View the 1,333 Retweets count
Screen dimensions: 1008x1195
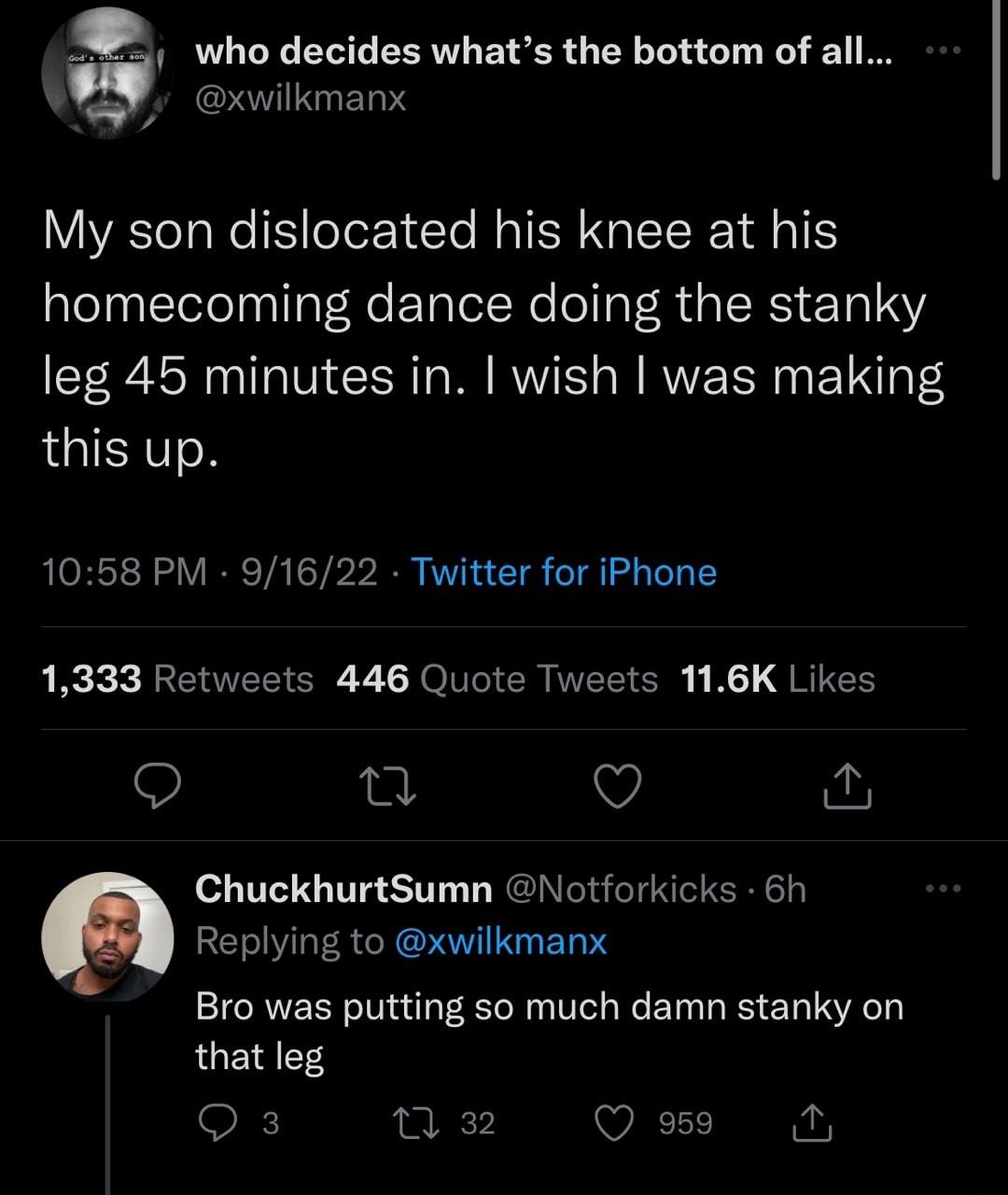click(x=177, y=680)
